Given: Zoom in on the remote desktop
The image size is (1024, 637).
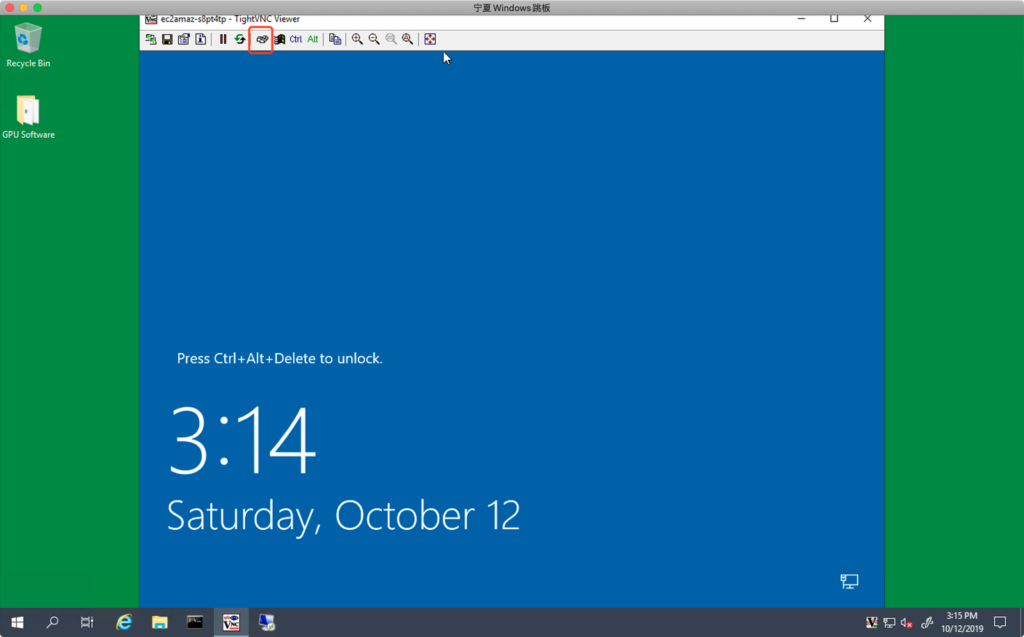Looking at the screenshot, I should [357, 39].
